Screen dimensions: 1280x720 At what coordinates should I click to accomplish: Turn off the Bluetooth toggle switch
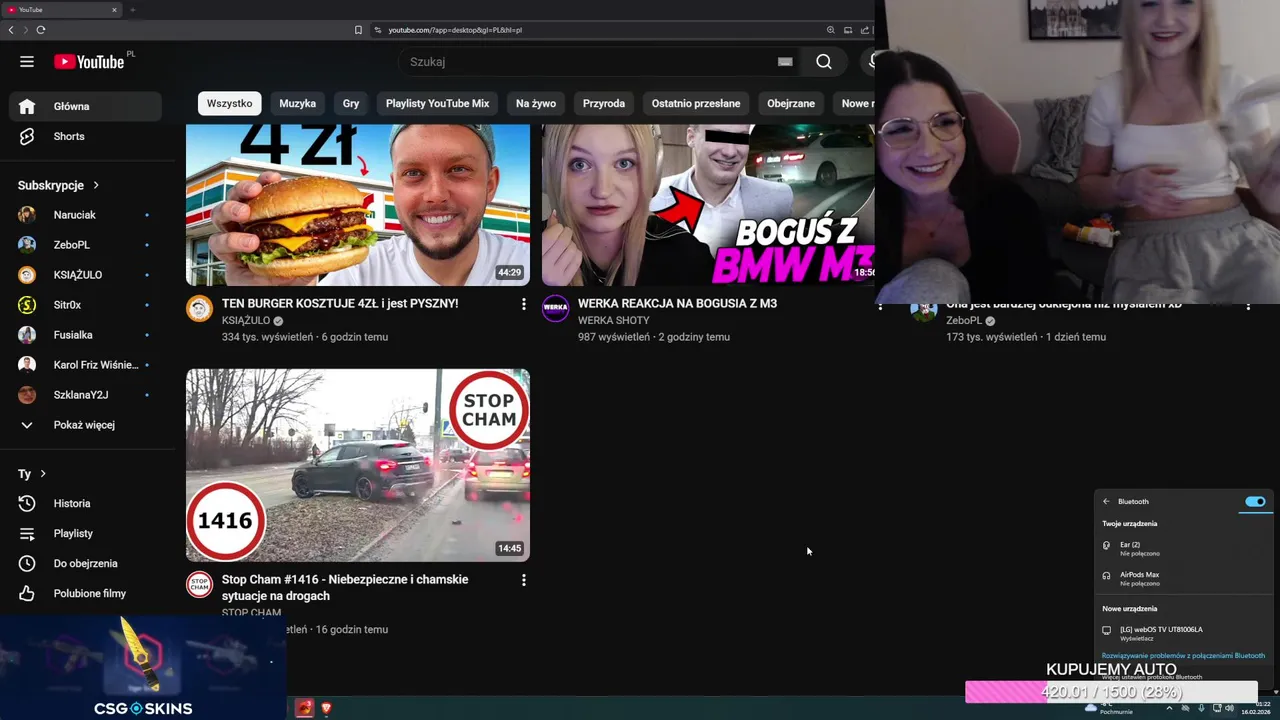pyautogui.click(x=1255, y=501)
